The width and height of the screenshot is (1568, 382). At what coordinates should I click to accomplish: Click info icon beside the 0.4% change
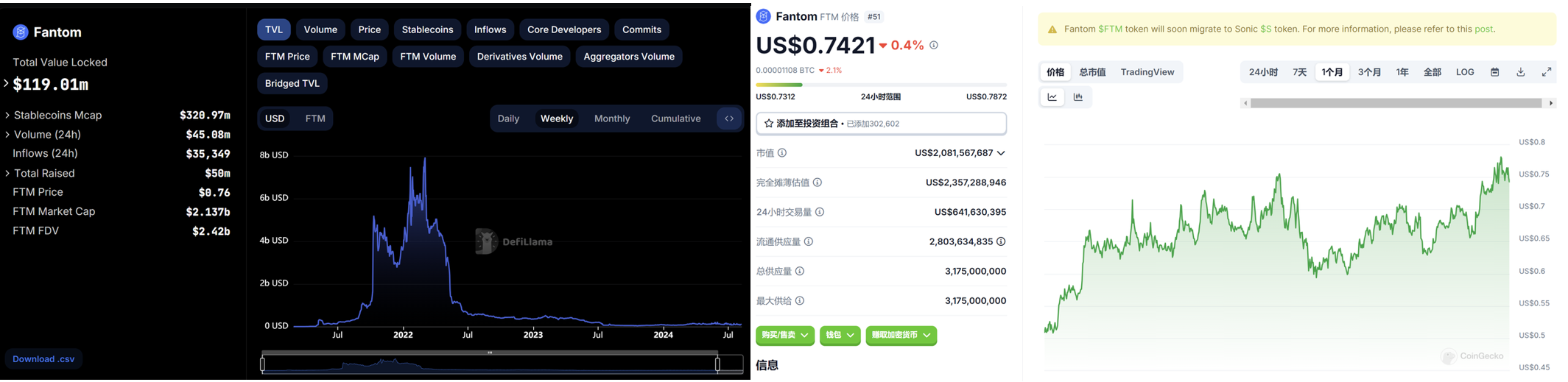[x=934, y=46]
